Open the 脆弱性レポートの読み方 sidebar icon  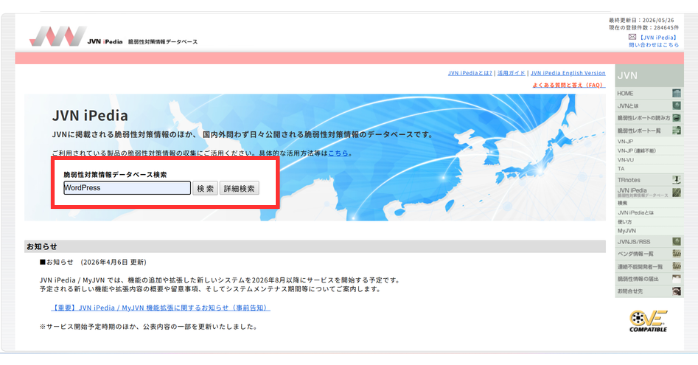click(x=676, y=118)
